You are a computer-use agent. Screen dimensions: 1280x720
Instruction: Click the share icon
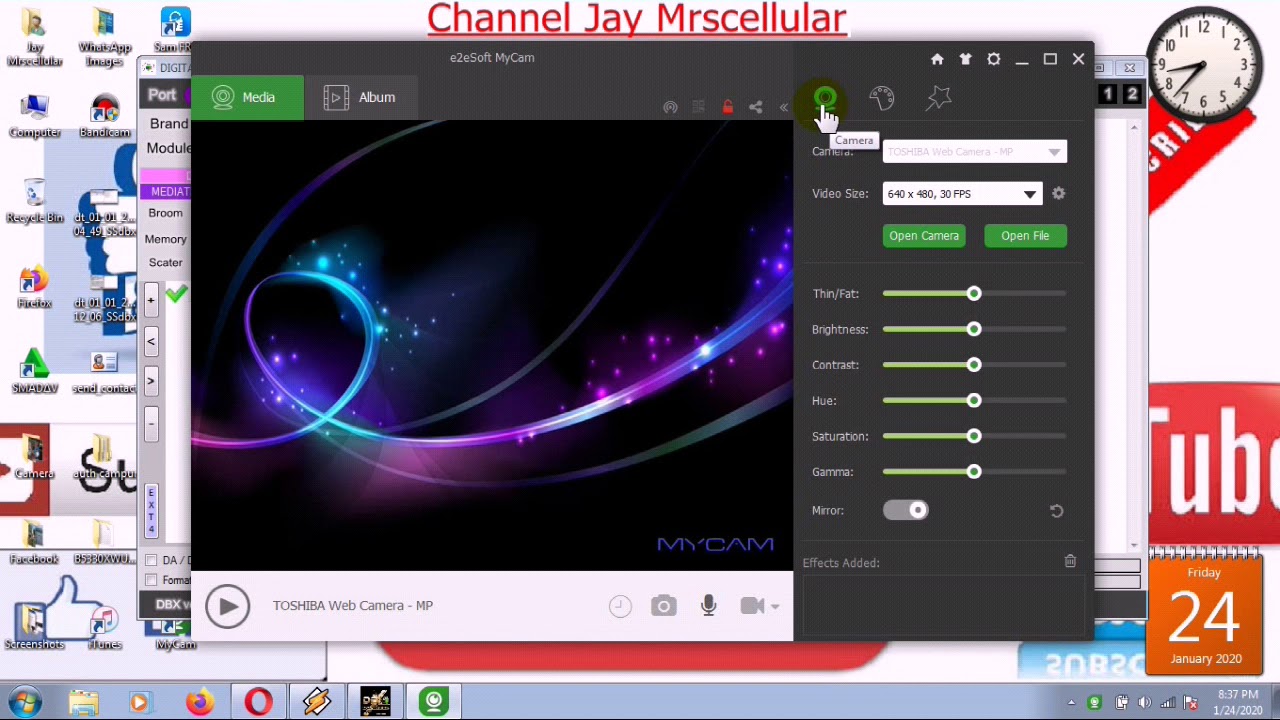coord(756,107)
